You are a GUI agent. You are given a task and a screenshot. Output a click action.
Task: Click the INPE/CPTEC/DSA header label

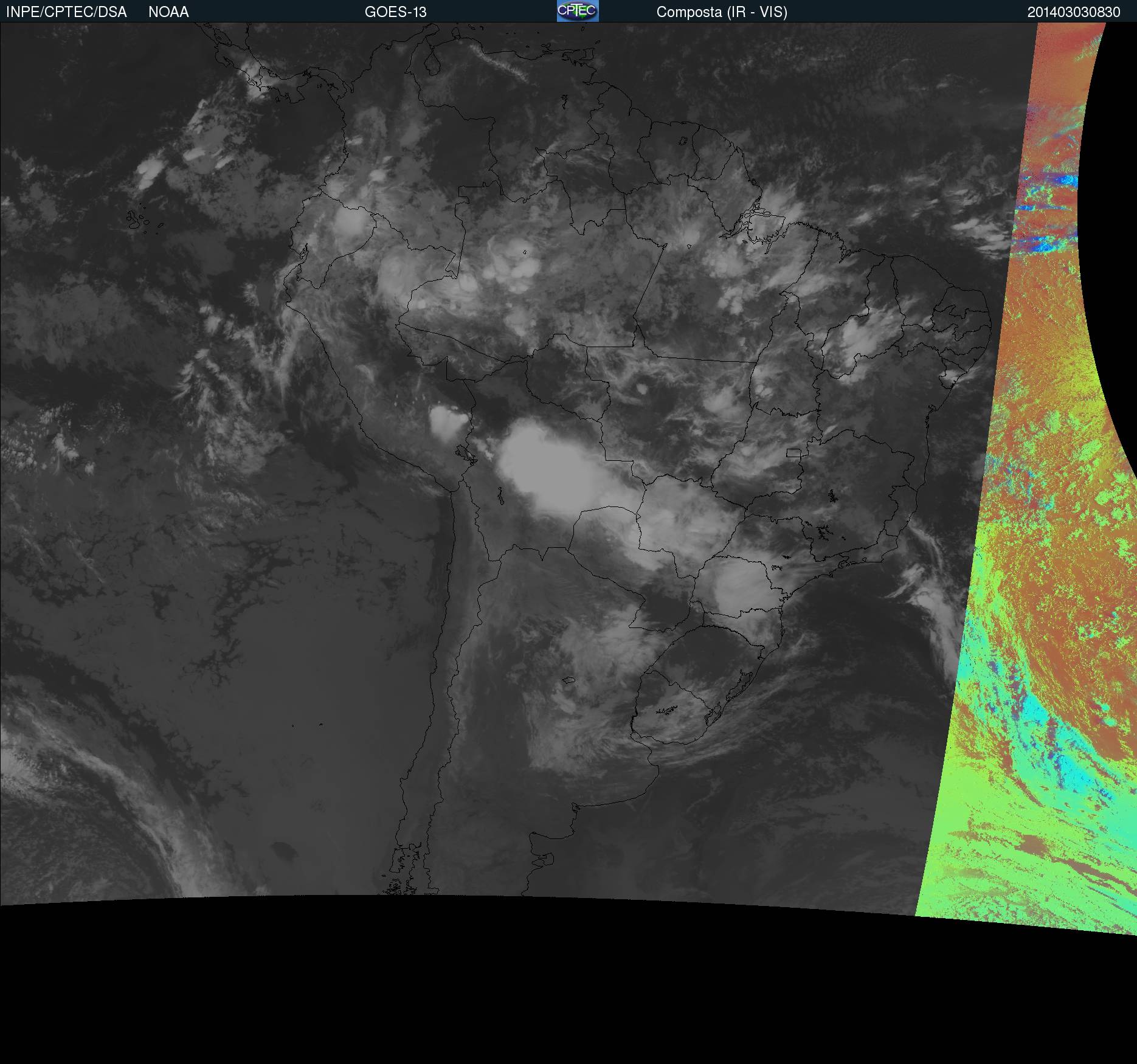(x=66, y=12)
